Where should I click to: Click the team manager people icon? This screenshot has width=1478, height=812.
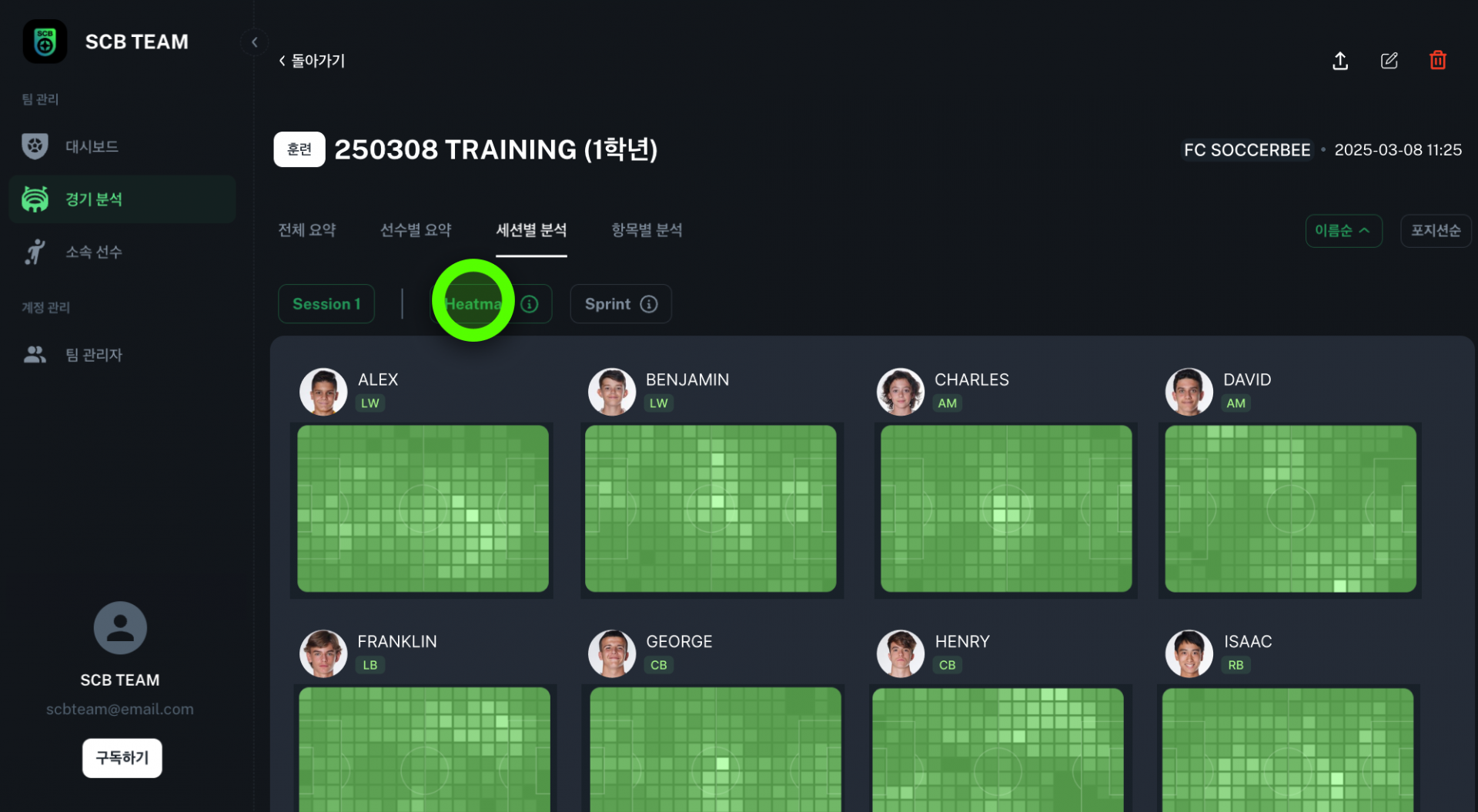click(x=35, y=355)
